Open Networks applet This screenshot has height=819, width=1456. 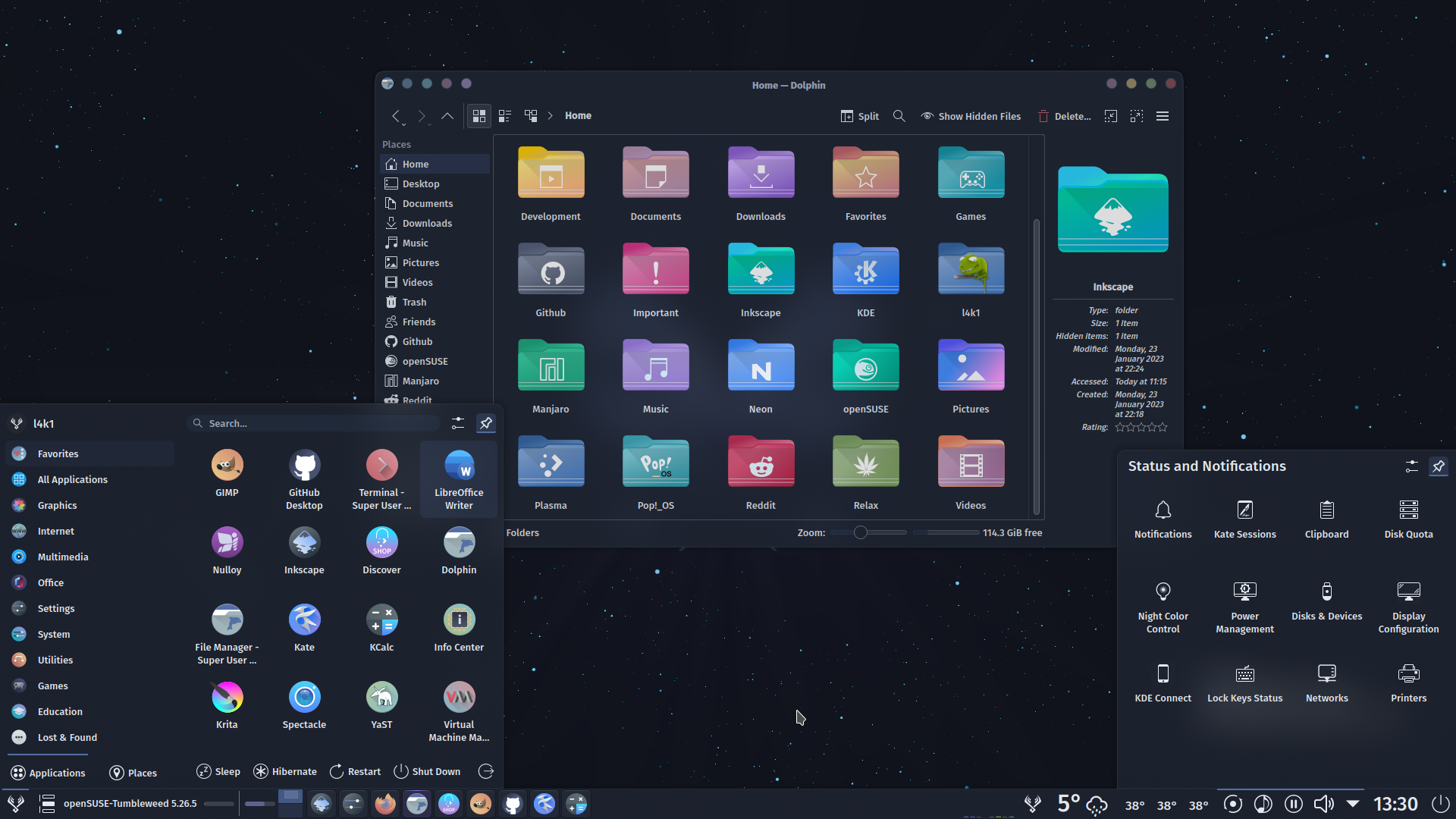tap(1326, 683)
